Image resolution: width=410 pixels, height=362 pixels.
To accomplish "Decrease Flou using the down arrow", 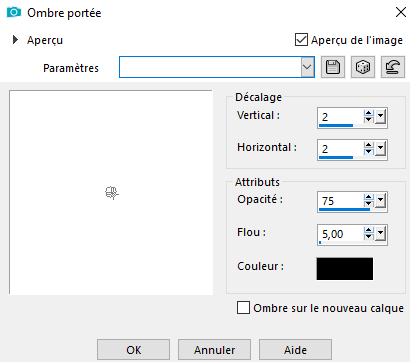I will click(x=369, y=236).
